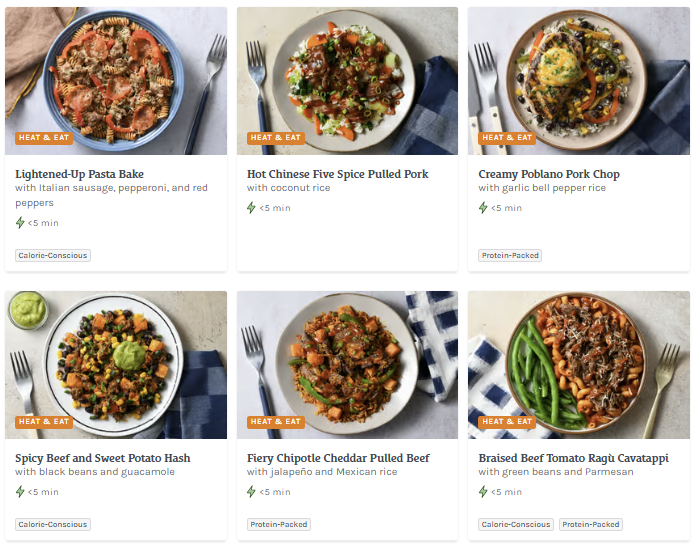The image size is (694, 548).
Task: Click Protein-Packed tag on Braised Beef Ragù Cavatappi
Action: [x=590, y=524]
